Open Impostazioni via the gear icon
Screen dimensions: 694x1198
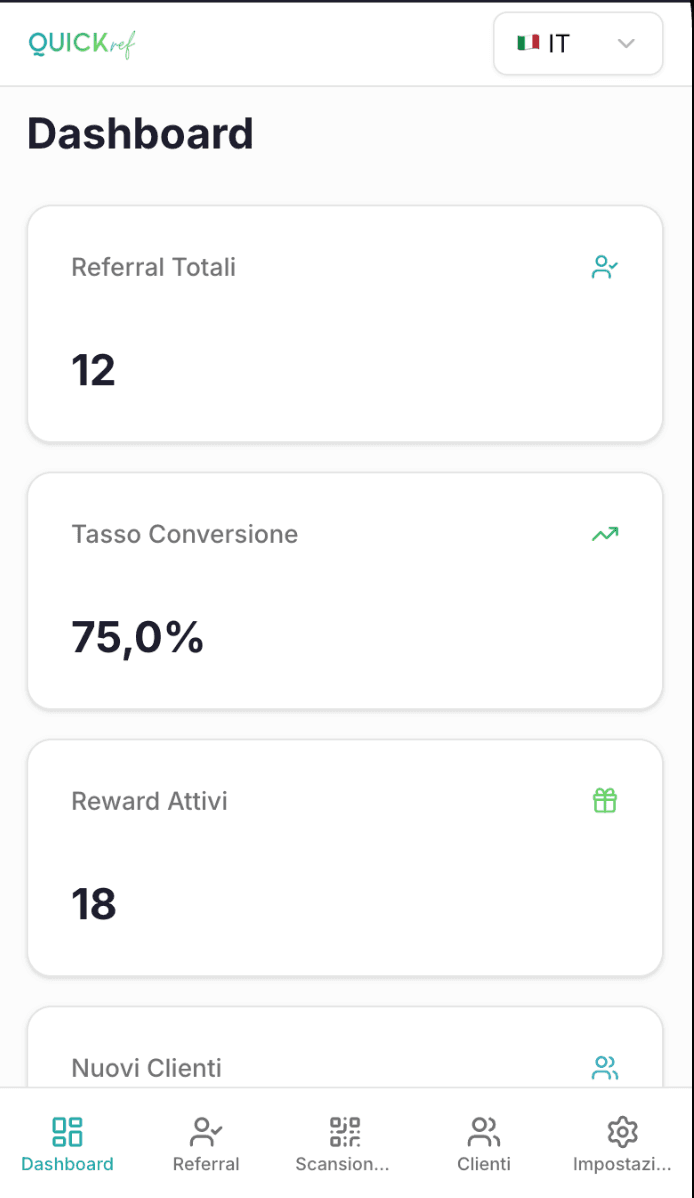click(622, 1131)
